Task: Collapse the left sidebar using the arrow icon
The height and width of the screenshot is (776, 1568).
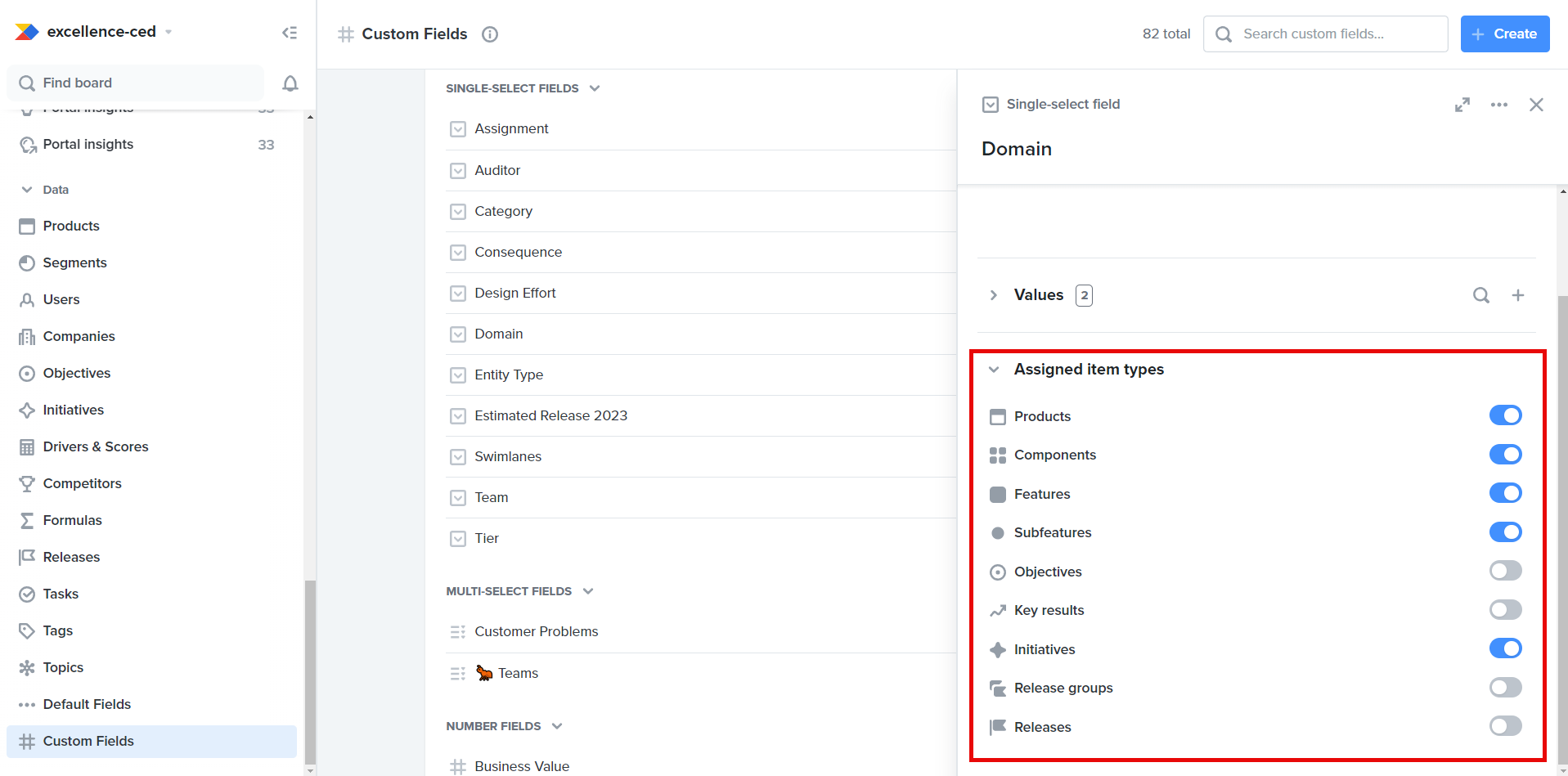Action: coord(290,33)
